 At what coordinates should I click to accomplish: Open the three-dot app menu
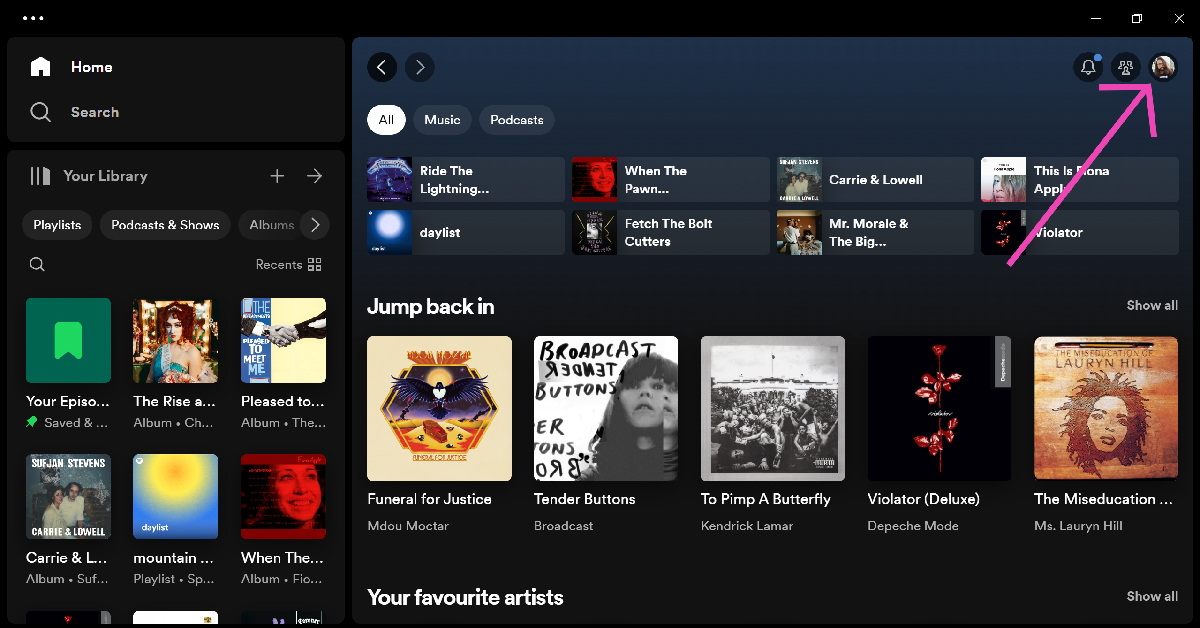click(x=33, y=18)
